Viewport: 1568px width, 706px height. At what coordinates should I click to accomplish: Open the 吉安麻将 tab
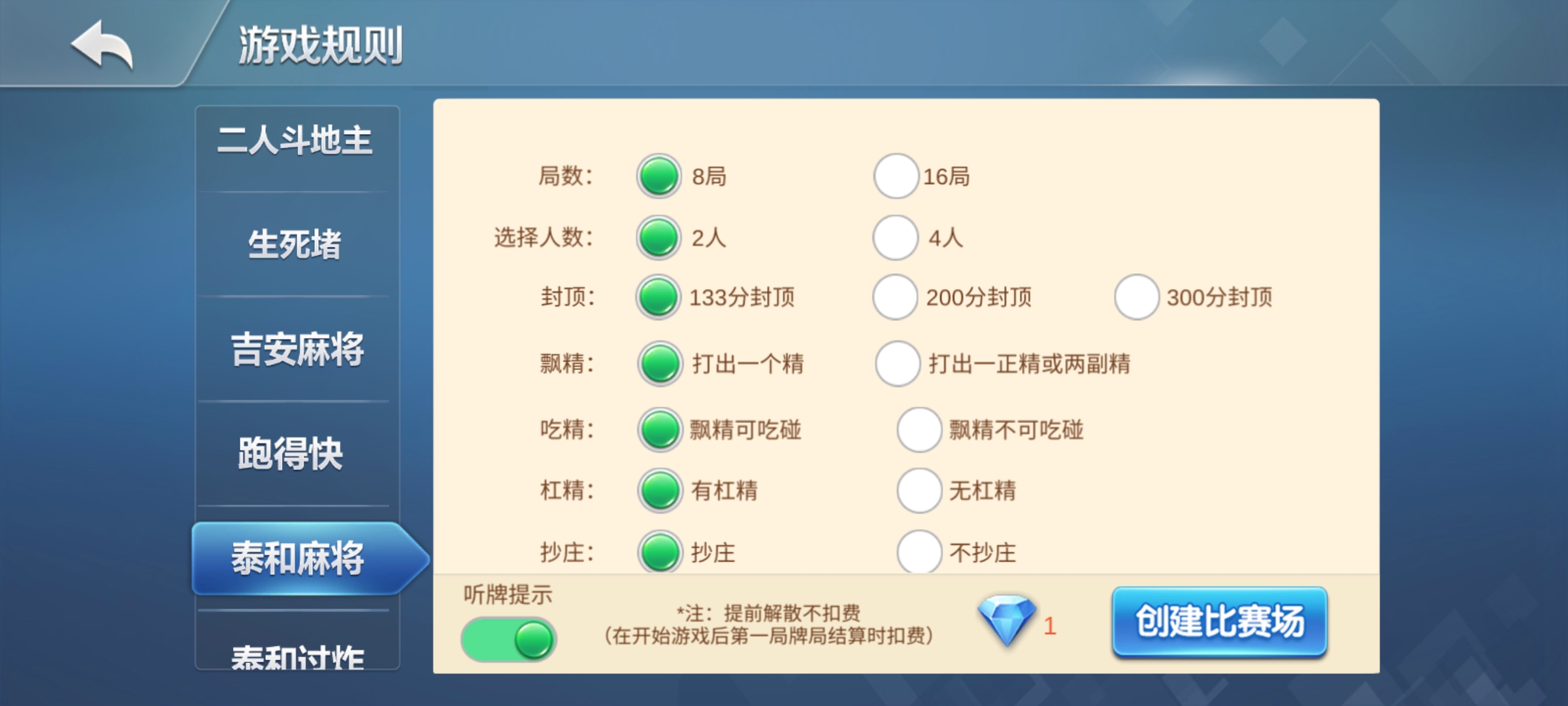click(x=297, y=349)
